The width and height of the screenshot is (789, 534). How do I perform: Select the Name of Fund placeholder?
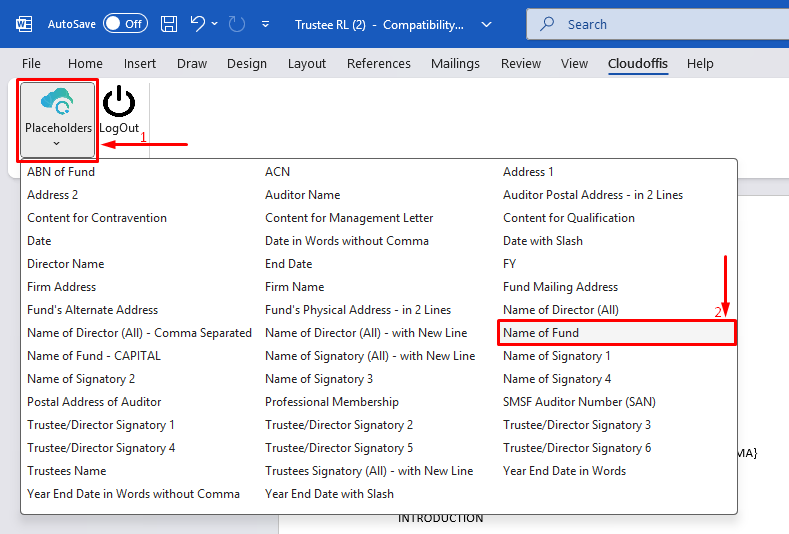[x=617, y=333]
